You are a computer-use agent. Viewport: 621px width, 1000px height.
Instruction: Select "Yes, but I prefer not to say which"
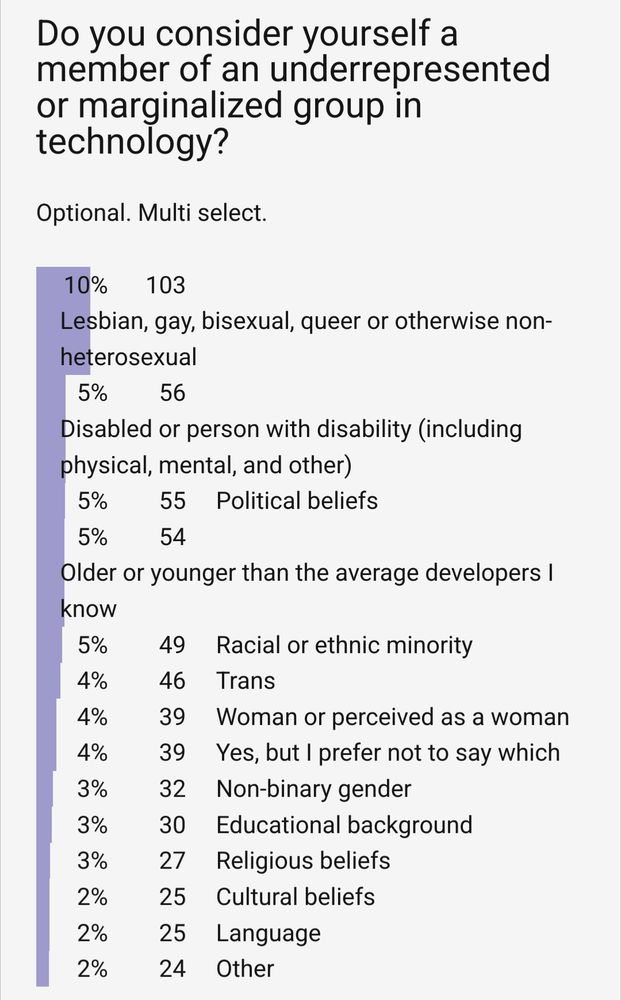click(x=387, y=753)
